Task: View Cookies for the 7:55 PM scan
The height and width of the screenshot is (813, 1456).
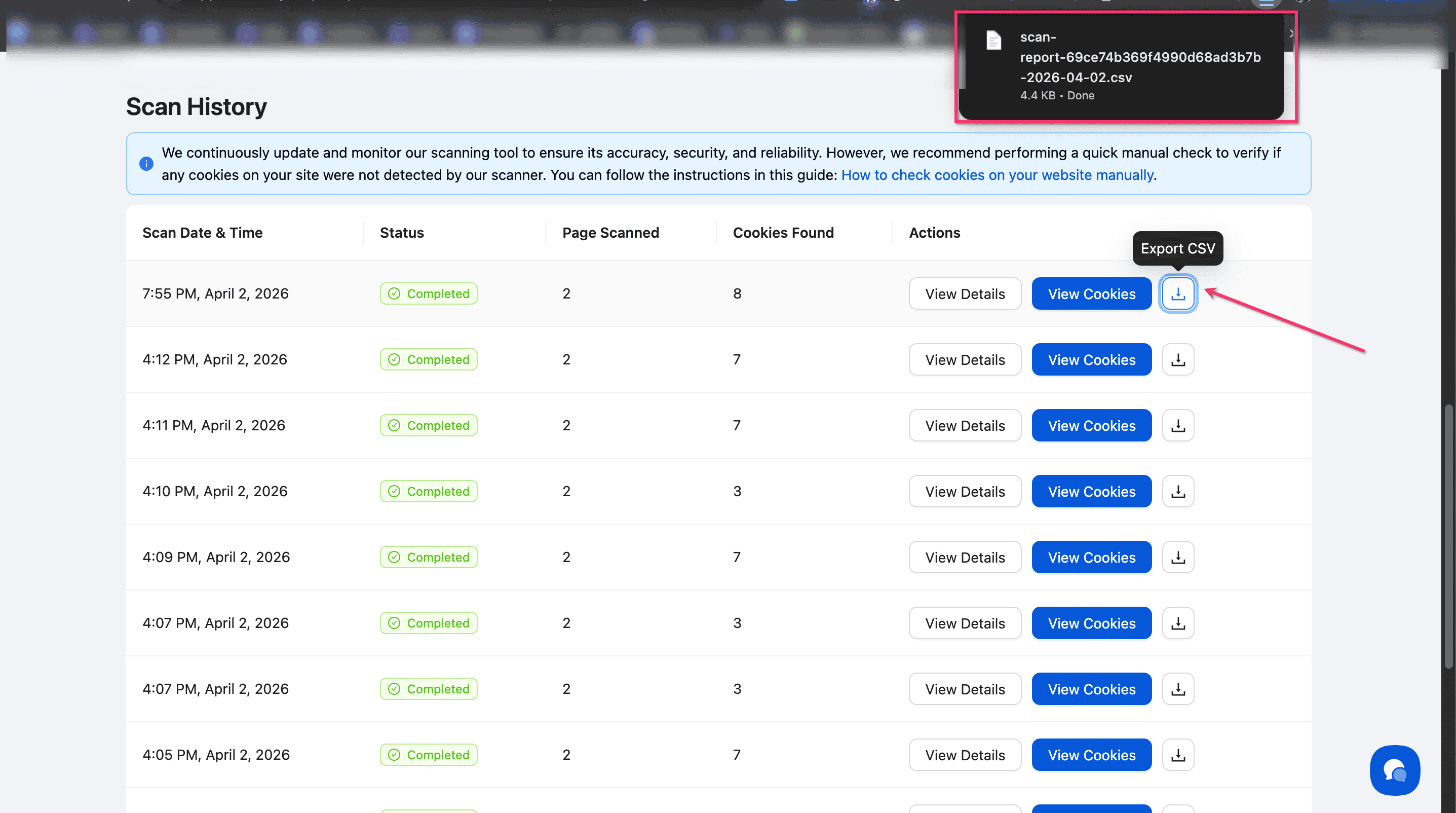Action: pos(1091,293)
